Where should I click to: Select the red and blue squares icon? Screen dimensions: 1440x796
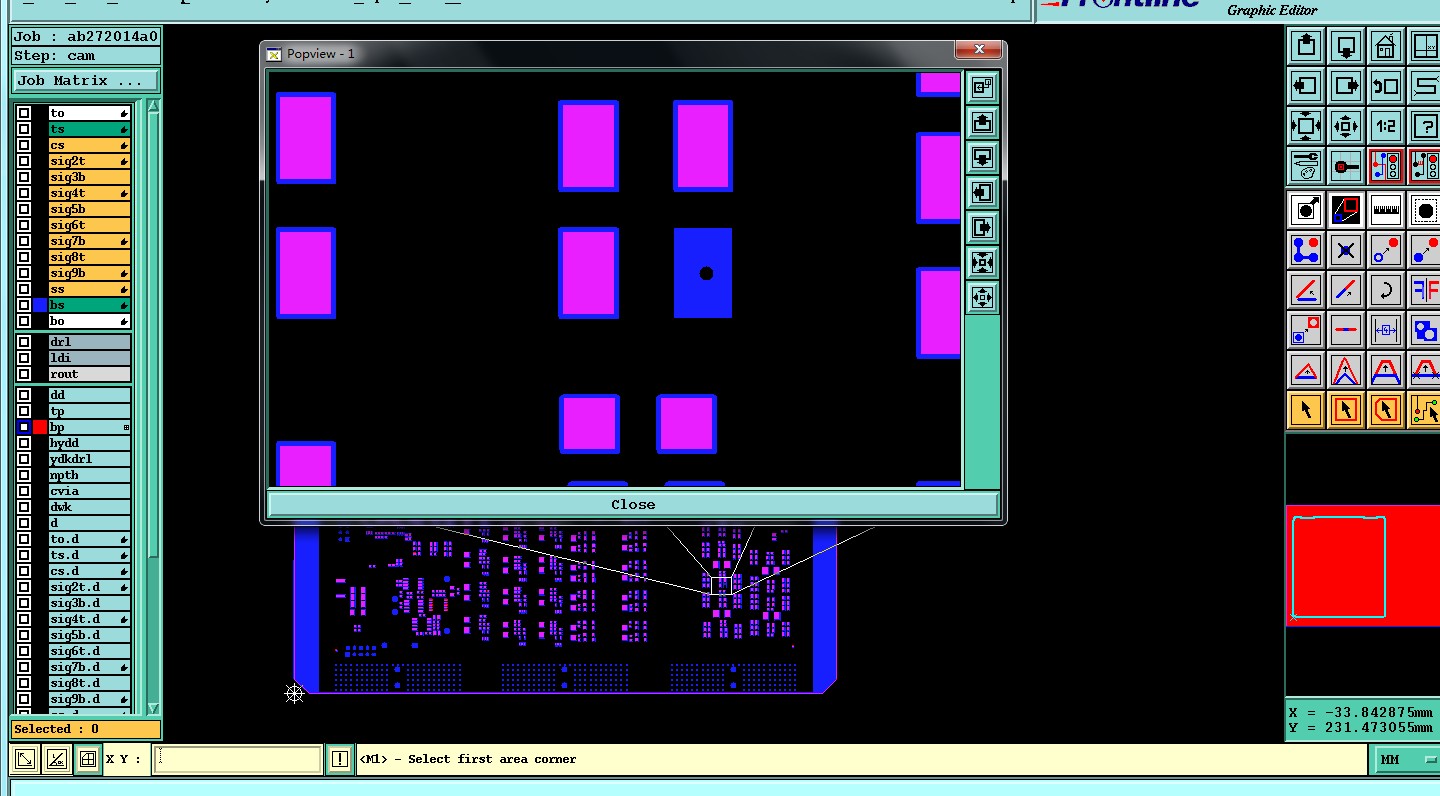point(1346,210)
